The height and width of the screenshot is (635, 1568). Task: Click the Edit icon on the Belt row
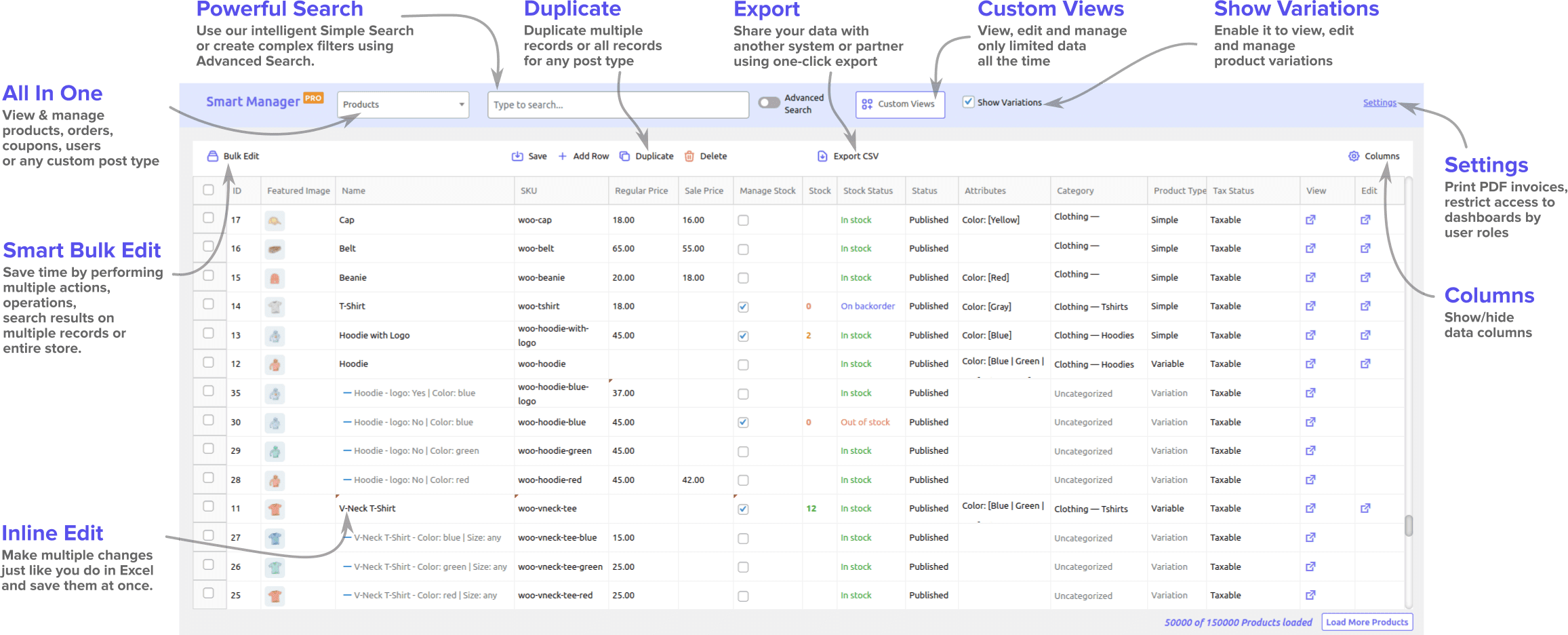1365,248
